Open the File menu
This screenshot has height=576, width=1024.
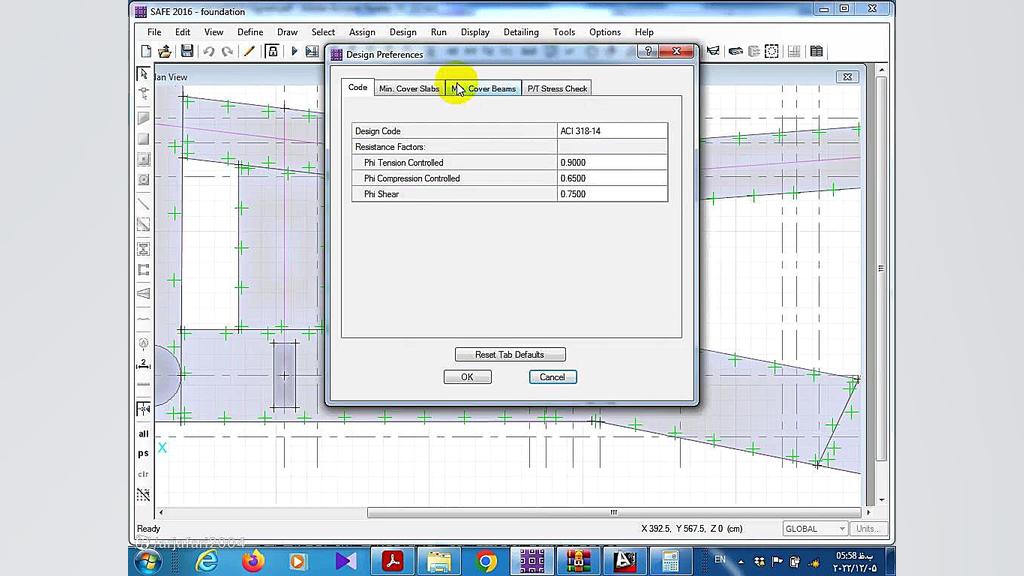pos(154,32)
